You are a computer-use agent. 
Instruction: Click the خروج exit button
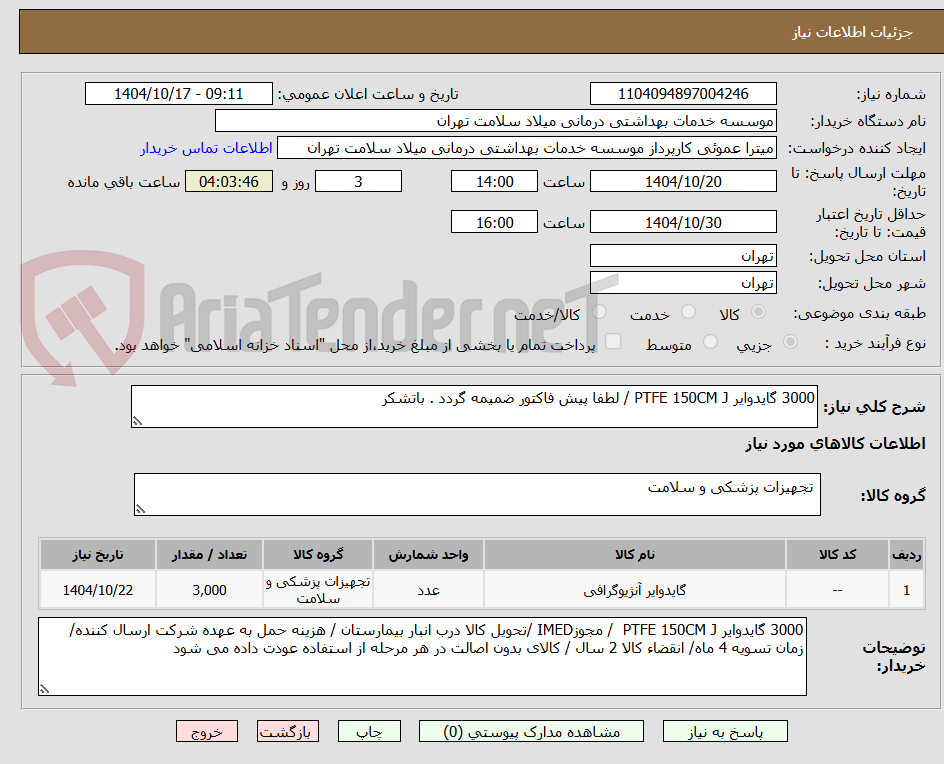pos(207,731)
